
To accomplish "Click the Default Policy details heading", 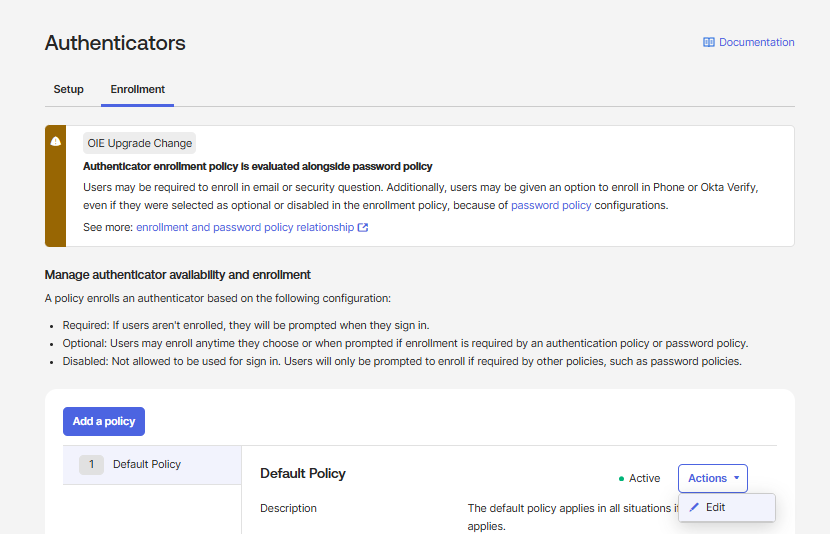I will [x=303, y=473].
